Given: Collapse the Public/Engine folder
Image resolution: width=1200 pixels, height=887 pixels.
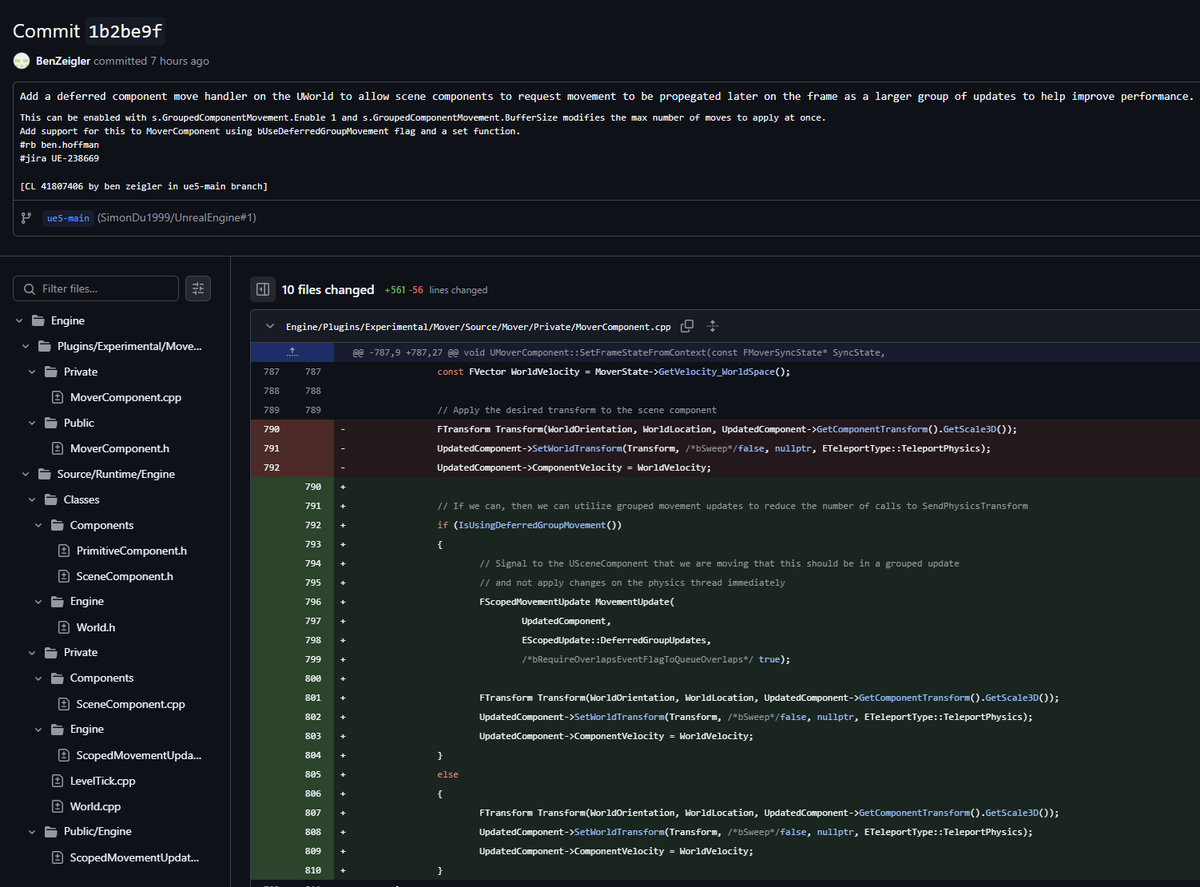Looking at the screenshot, I should tap(32, 831).
